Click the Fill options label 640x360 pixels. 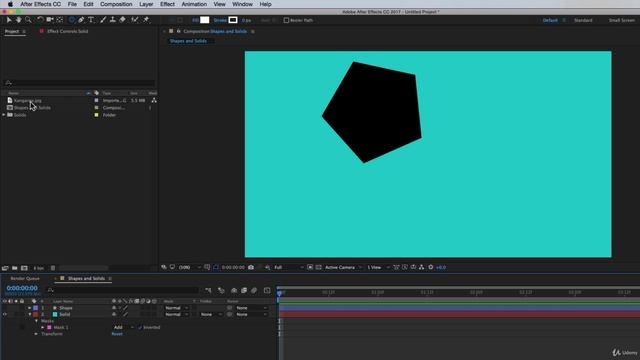195,20
